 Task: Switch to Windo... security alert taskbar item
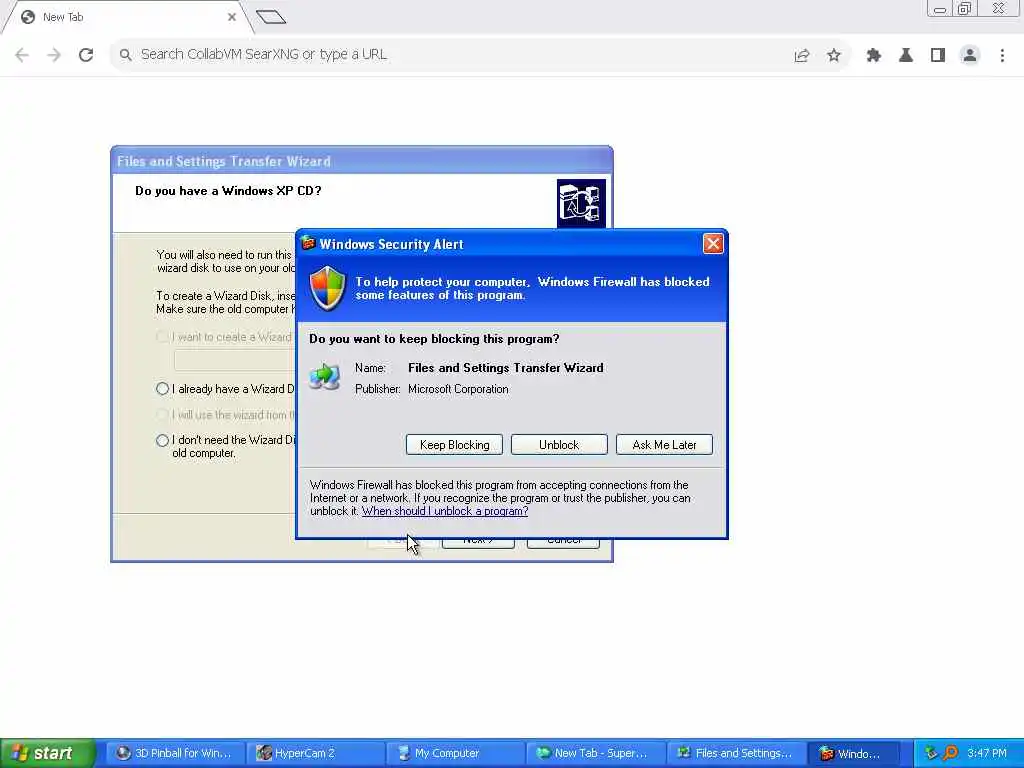(854, 753)
